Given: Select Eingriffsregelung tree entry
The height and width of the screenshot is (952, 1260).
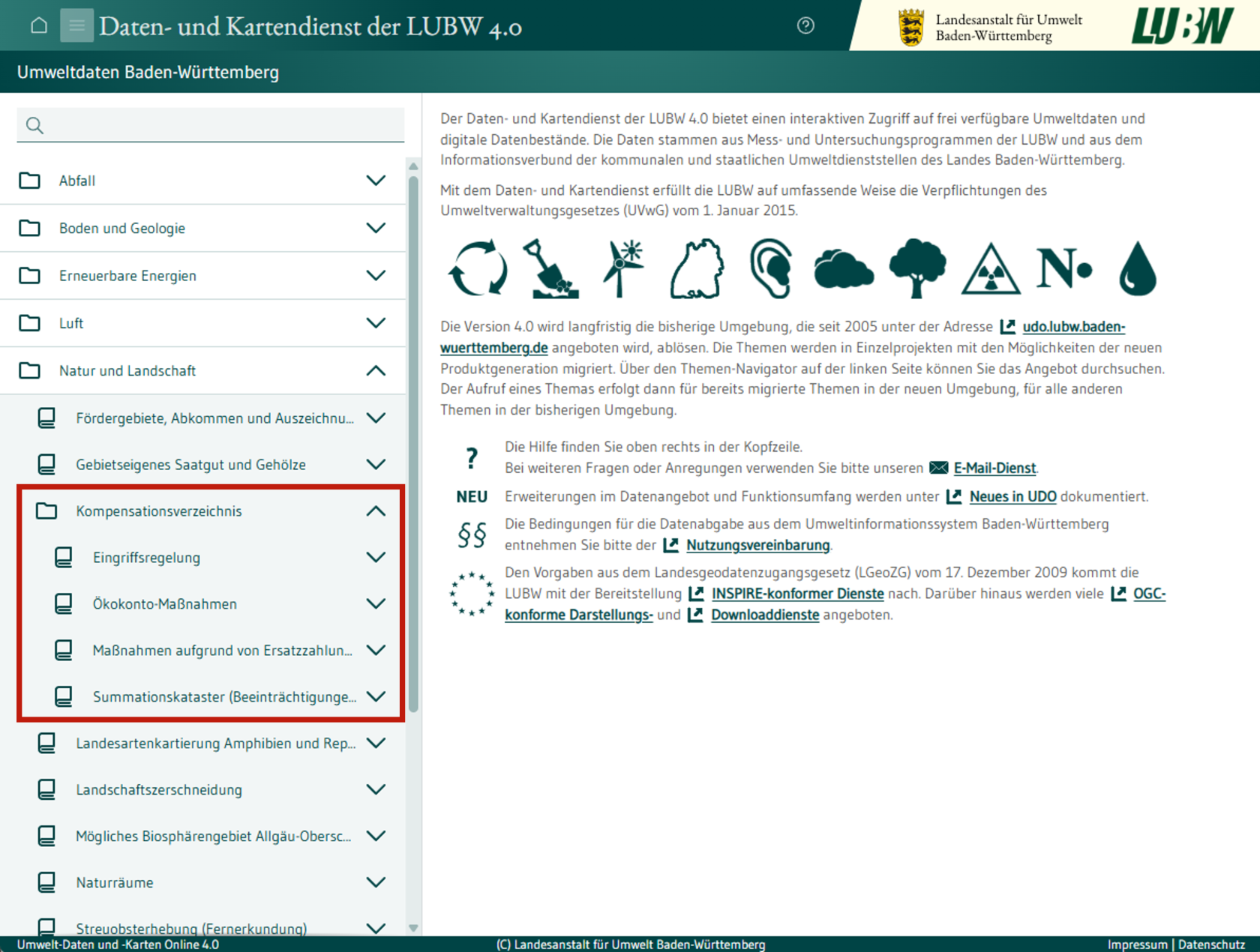Looking at the screenshot, I should pyautogui.click(x=146, y=557).
